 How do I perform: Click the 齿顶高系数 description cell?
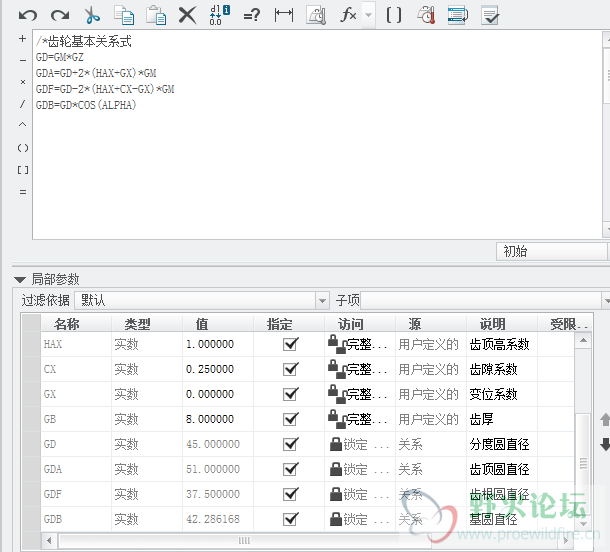pyautogui.click(x=500, y=344)
